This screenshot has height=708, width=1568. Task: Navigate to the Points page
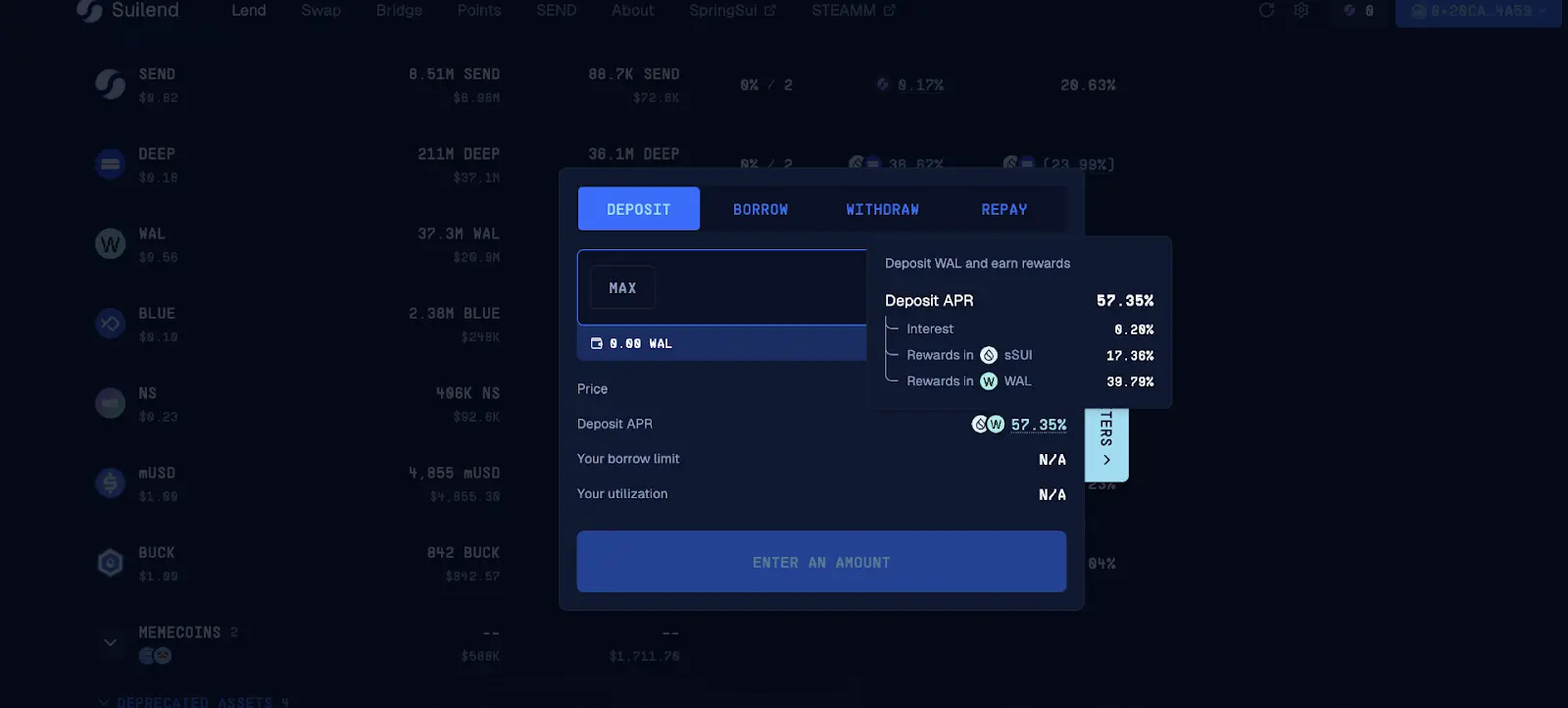coord(479,10)
